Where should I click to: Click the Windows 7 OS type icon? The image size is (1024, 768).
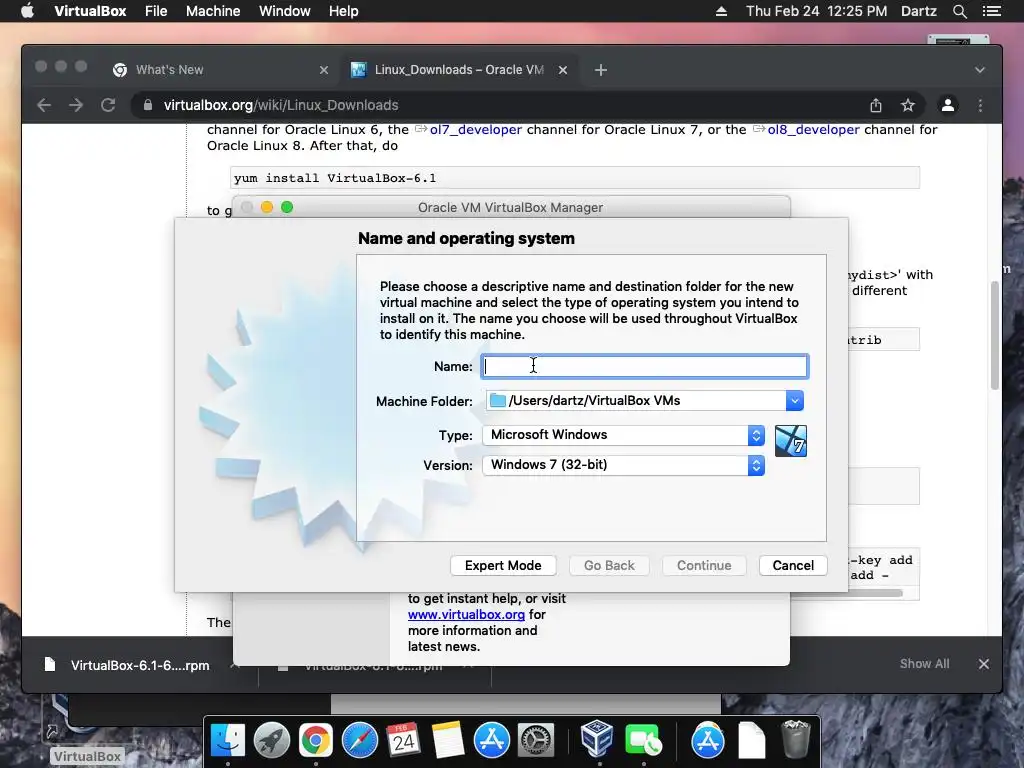tap(790, 441)
